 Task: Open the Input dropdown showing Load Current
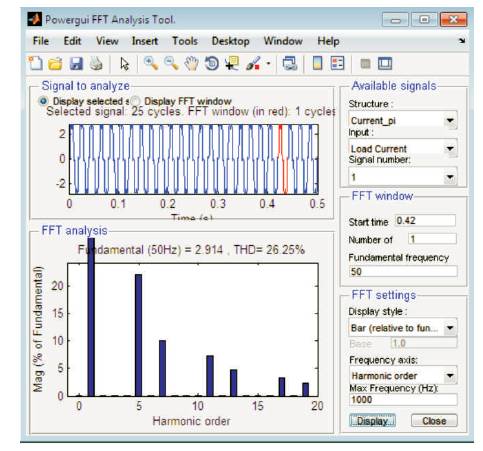pos(403,148)
